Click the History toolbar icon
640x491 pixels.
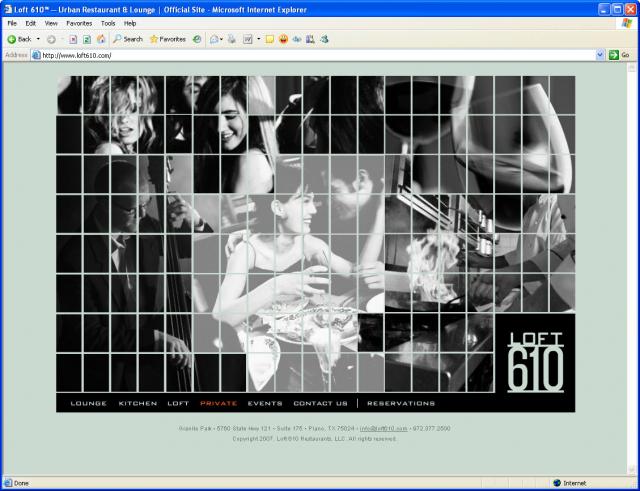(197, 39)
